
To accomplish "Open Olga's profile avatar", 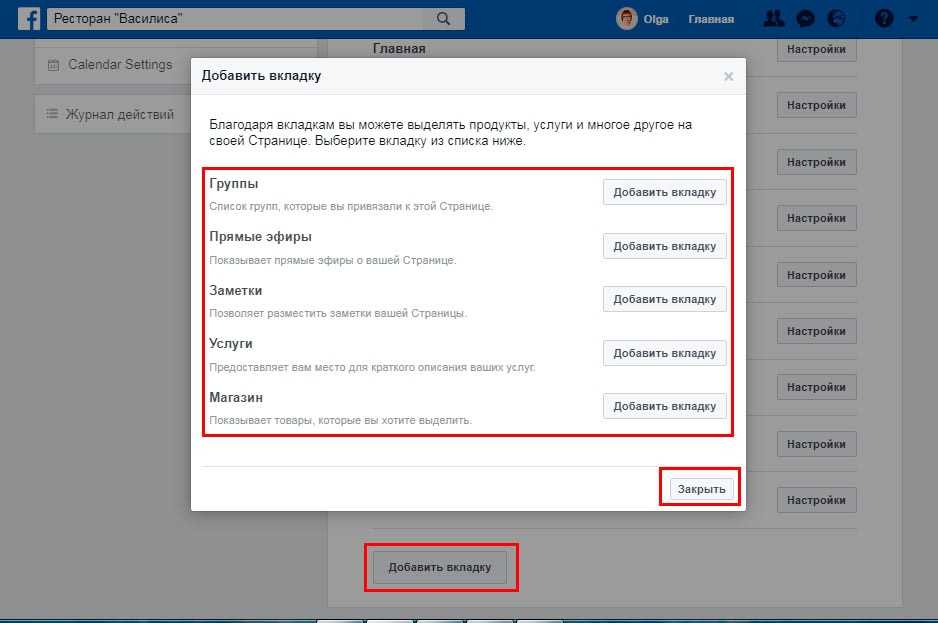I will click(x=627, y=19).
